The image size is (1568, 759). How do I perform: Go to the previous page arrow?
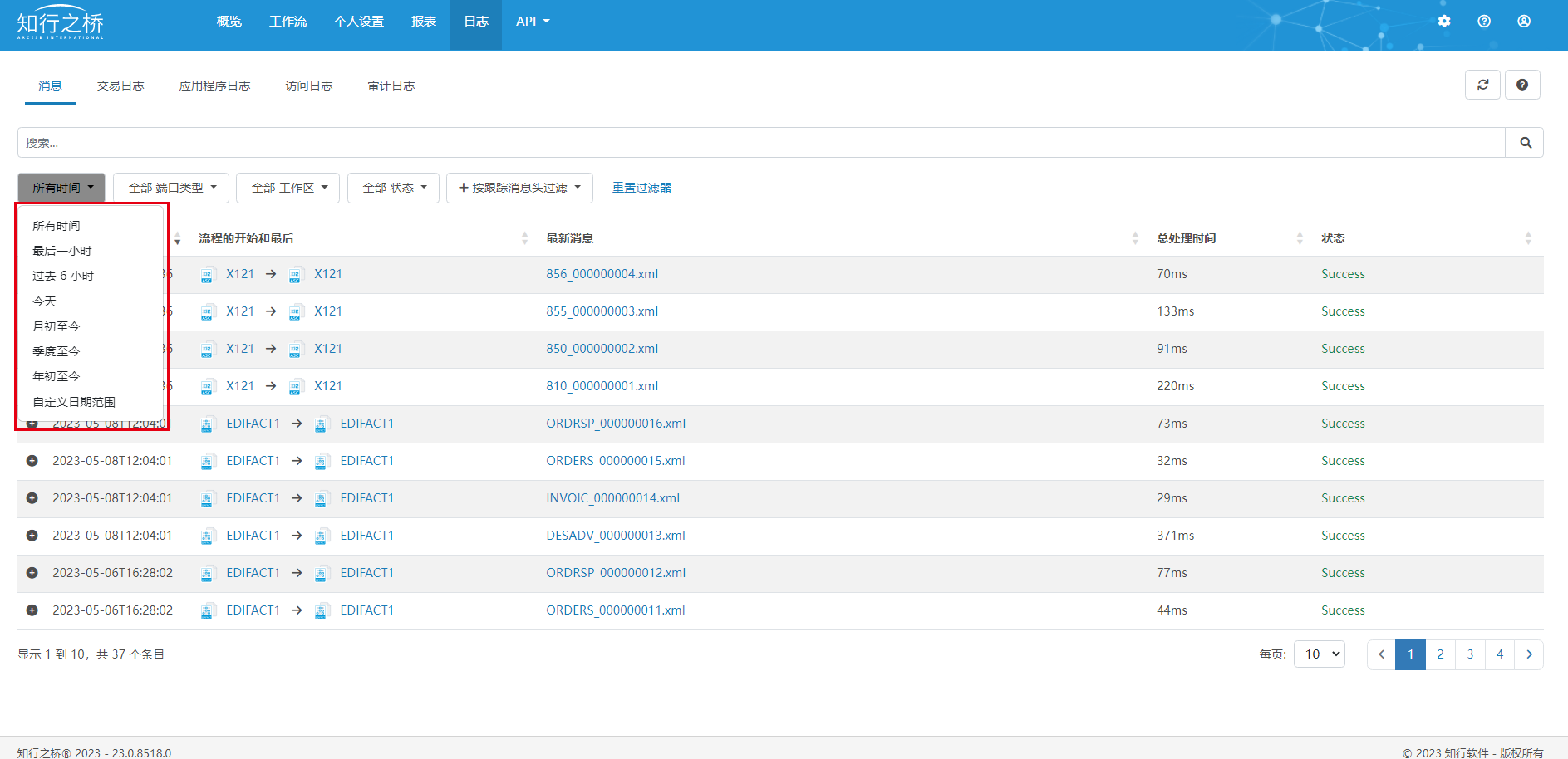(1381, 654)
